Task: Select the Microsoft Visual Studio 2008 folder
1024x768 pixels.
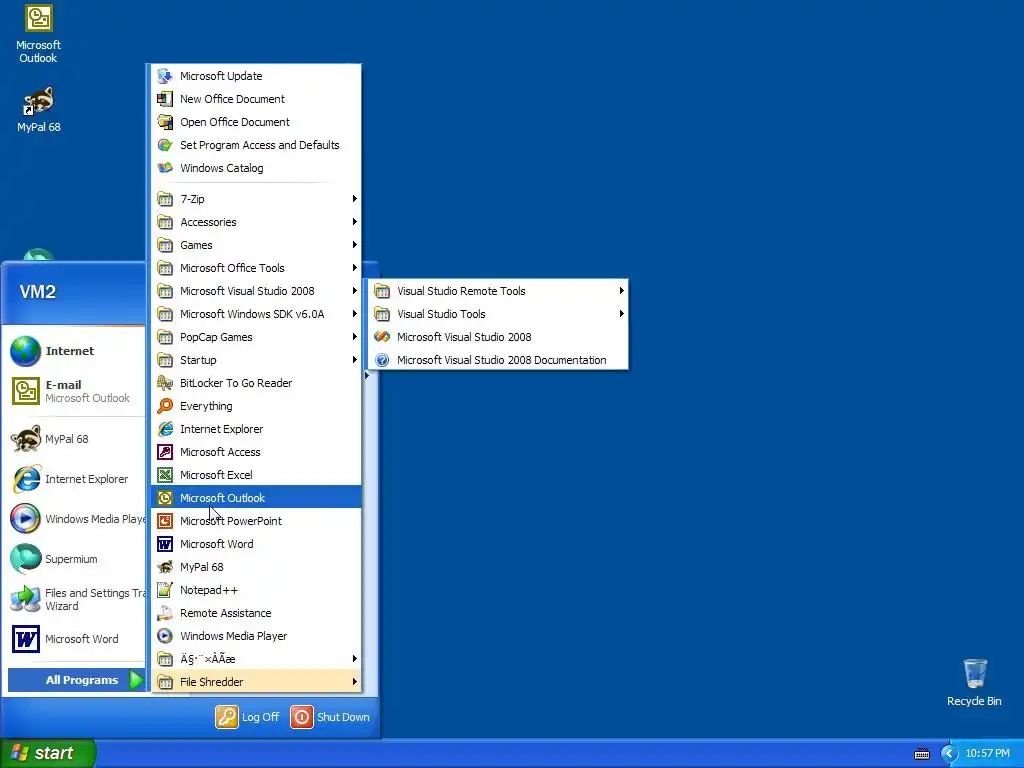Action: click(x=256, y=291)
